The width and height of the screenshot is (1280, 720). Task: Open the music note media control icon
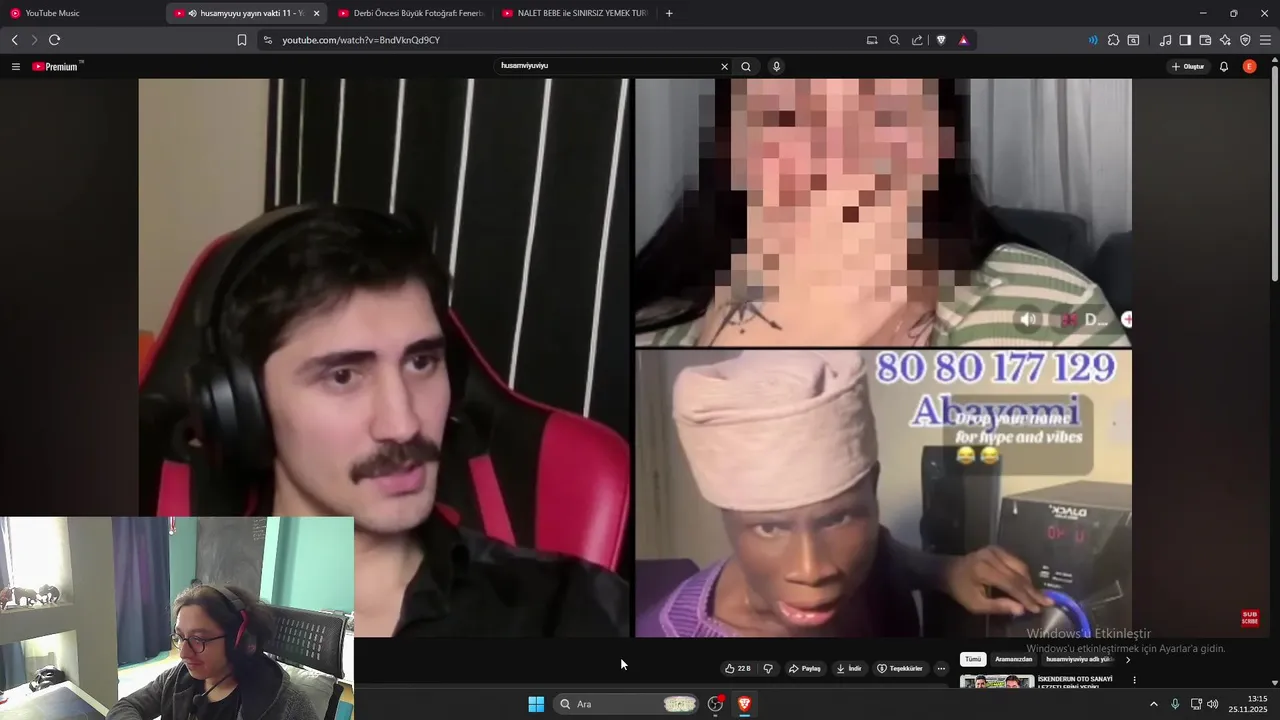[x=1165, y=40]
